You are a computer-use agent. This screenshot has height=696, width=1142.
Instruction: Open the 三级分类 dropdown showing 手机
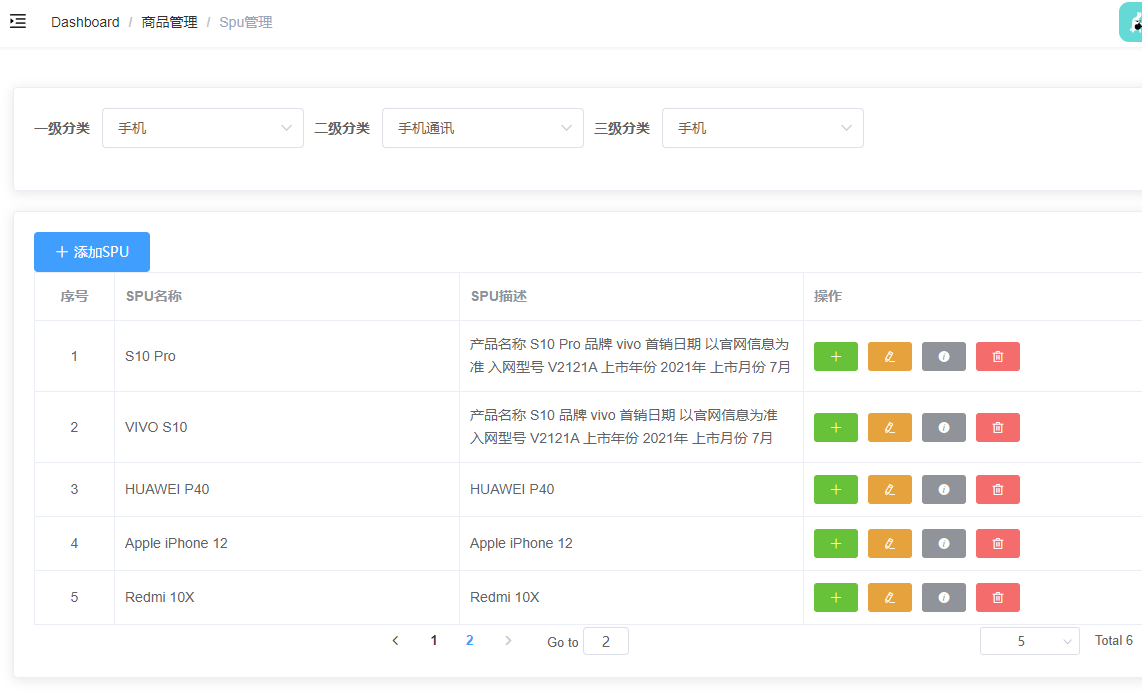pyautogui.click(x=763, y=128)
